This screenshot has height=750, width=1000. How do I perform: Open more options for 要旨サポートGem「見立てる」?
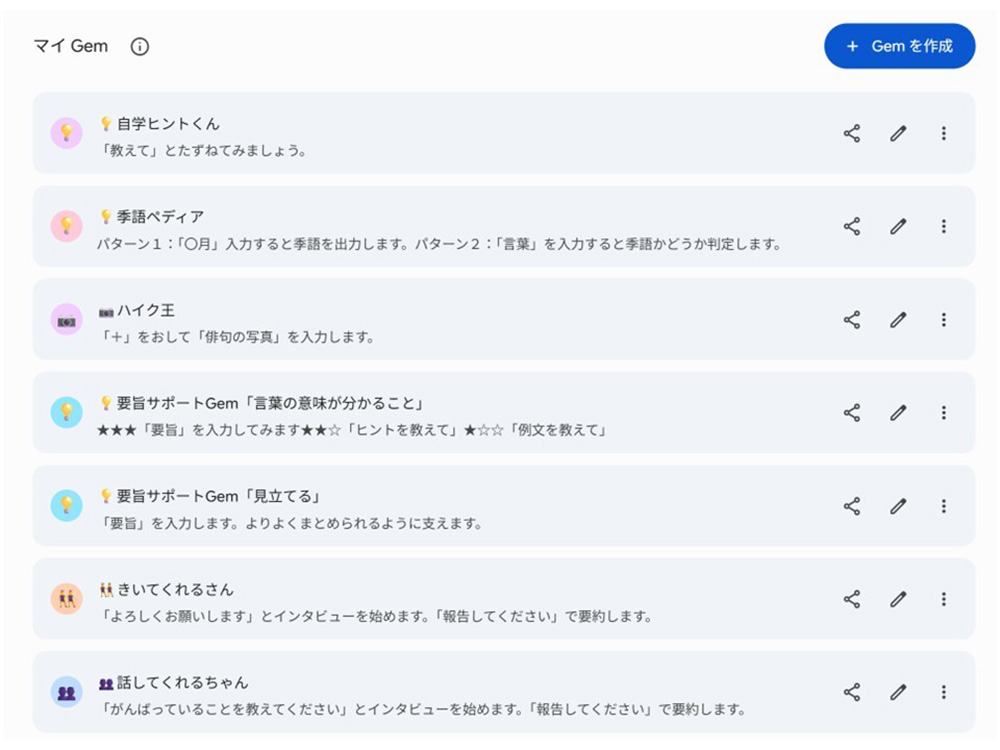[x=943, y=506]
